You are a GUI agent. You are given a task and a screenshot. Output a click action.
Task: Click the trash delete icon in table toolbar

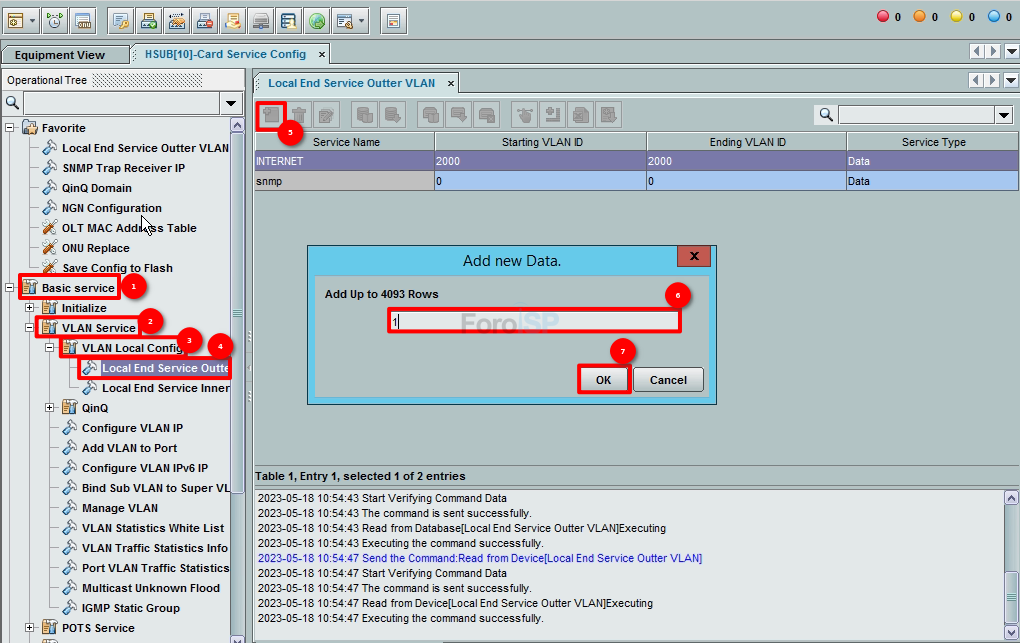[x=298, y=115]
